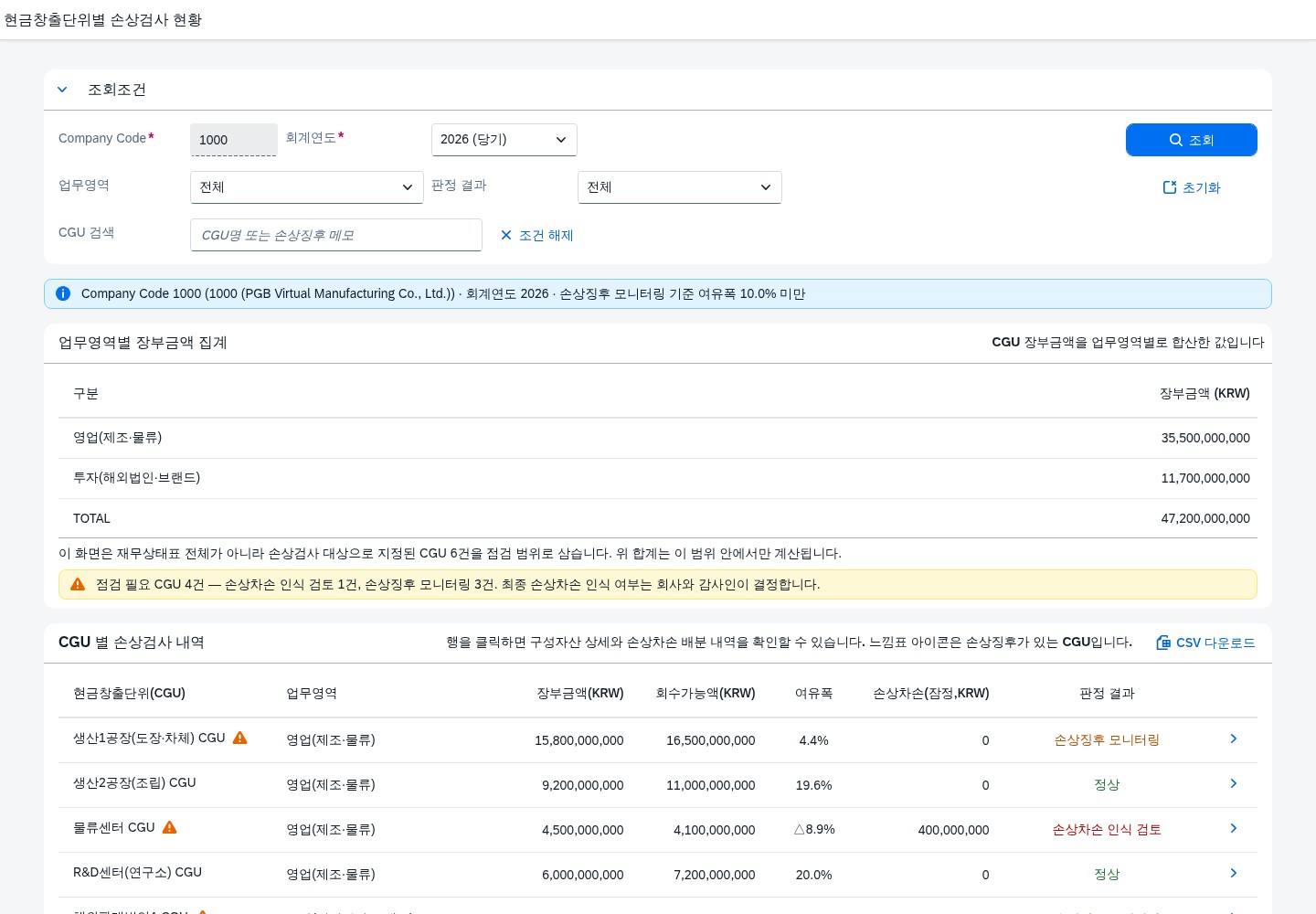Click the 손상징후 모니터링 status text
This screenshot has width=1316, height=914.
pos(1107,740)
